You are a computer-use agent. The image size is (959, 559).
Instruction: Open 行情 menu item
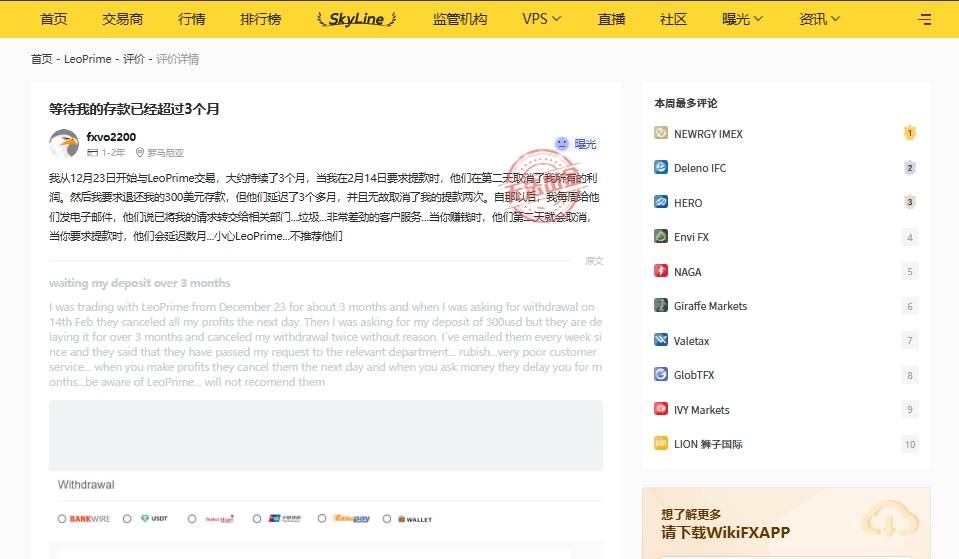pyautogui.click(x=191, y=19)
